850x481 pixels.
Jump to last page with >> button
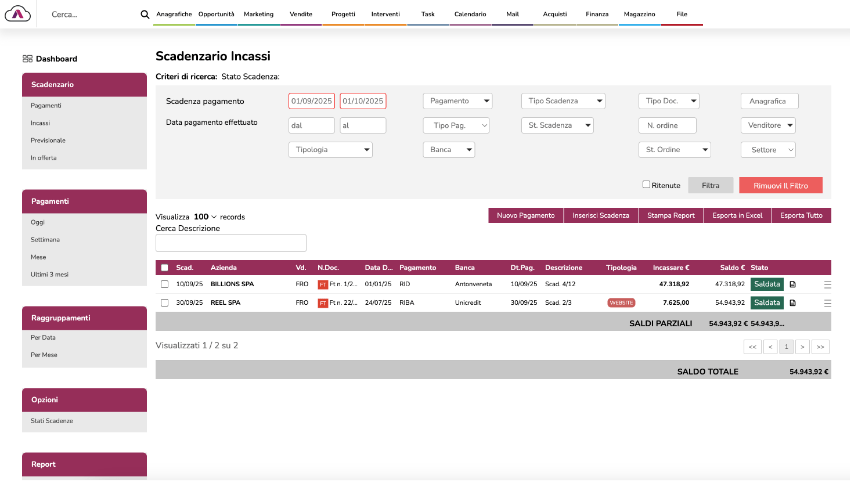pos(821,346)
